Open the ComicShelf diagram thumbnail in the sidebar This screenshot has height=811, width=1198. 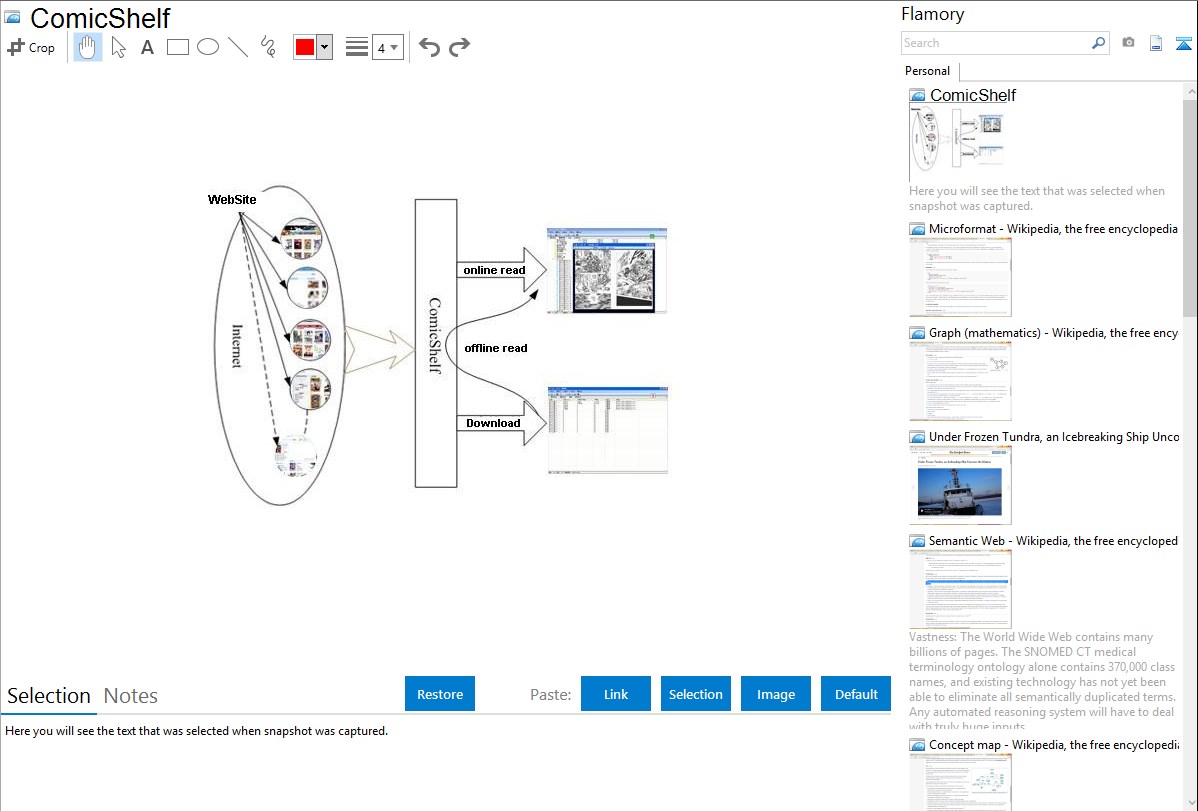click(956, 143)
